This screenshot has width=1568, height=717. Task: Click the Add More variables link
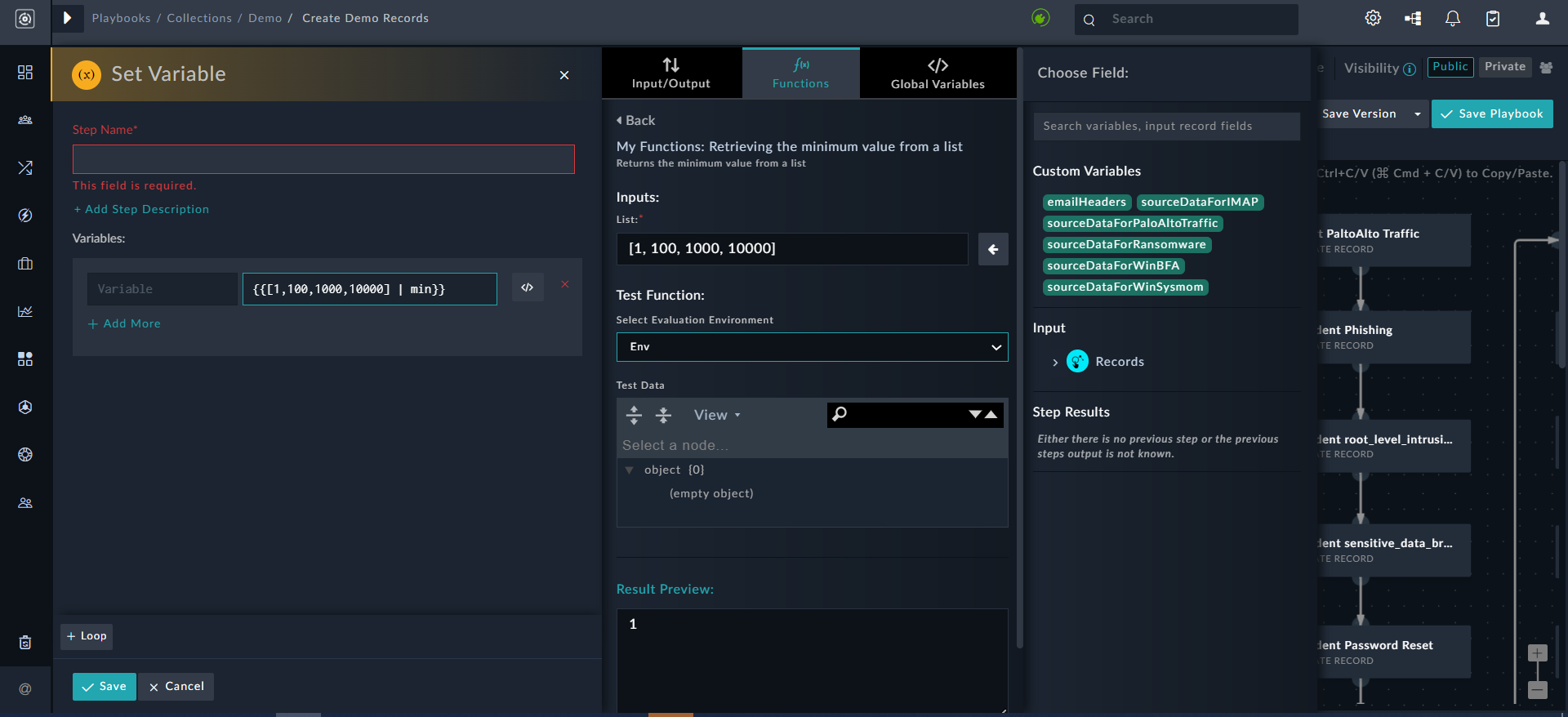pyautogui.click(x=124, y=324)
